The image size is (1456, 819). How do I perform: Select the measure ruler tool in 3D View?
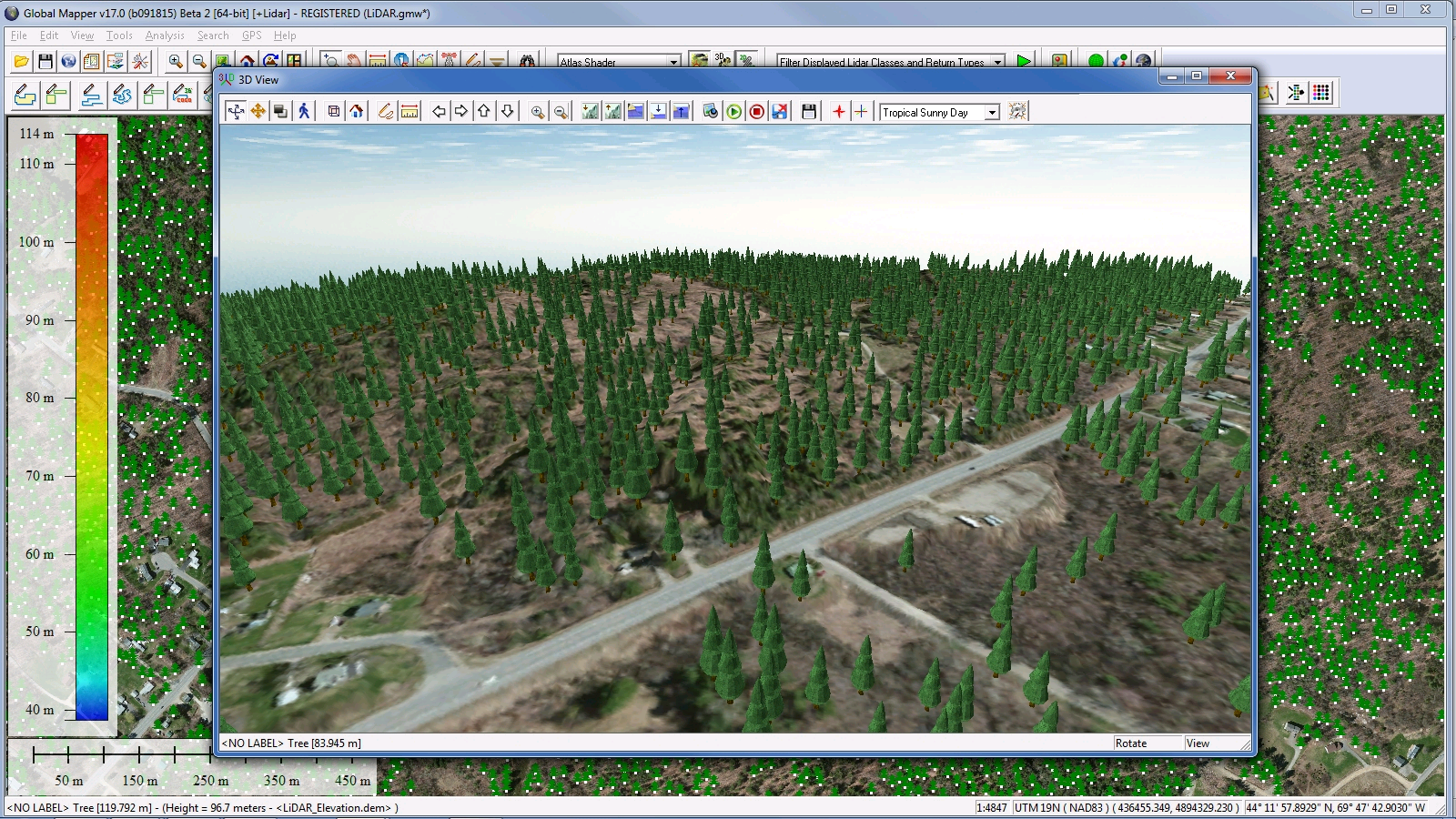409,111
